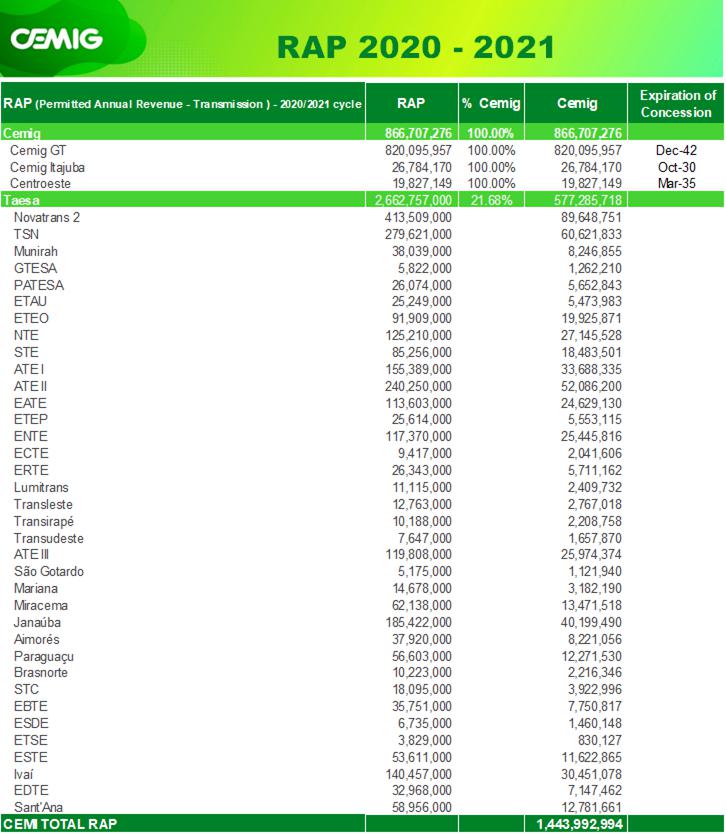Screen dimensions: 726x834
Task: Click the 'Novatrans 2' row label
Action: (x=47, y=218)
